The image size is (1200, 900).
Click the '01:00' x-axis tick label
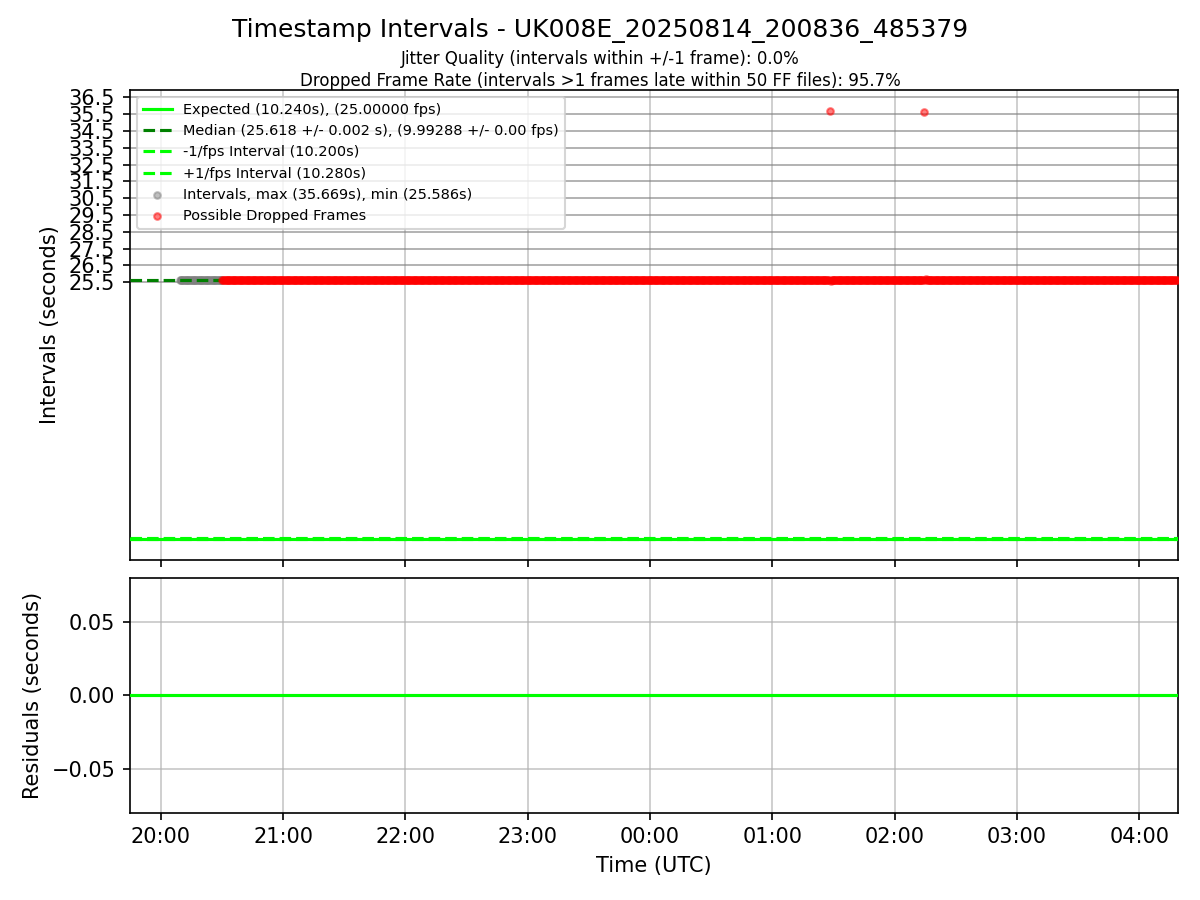coord(772,834)
